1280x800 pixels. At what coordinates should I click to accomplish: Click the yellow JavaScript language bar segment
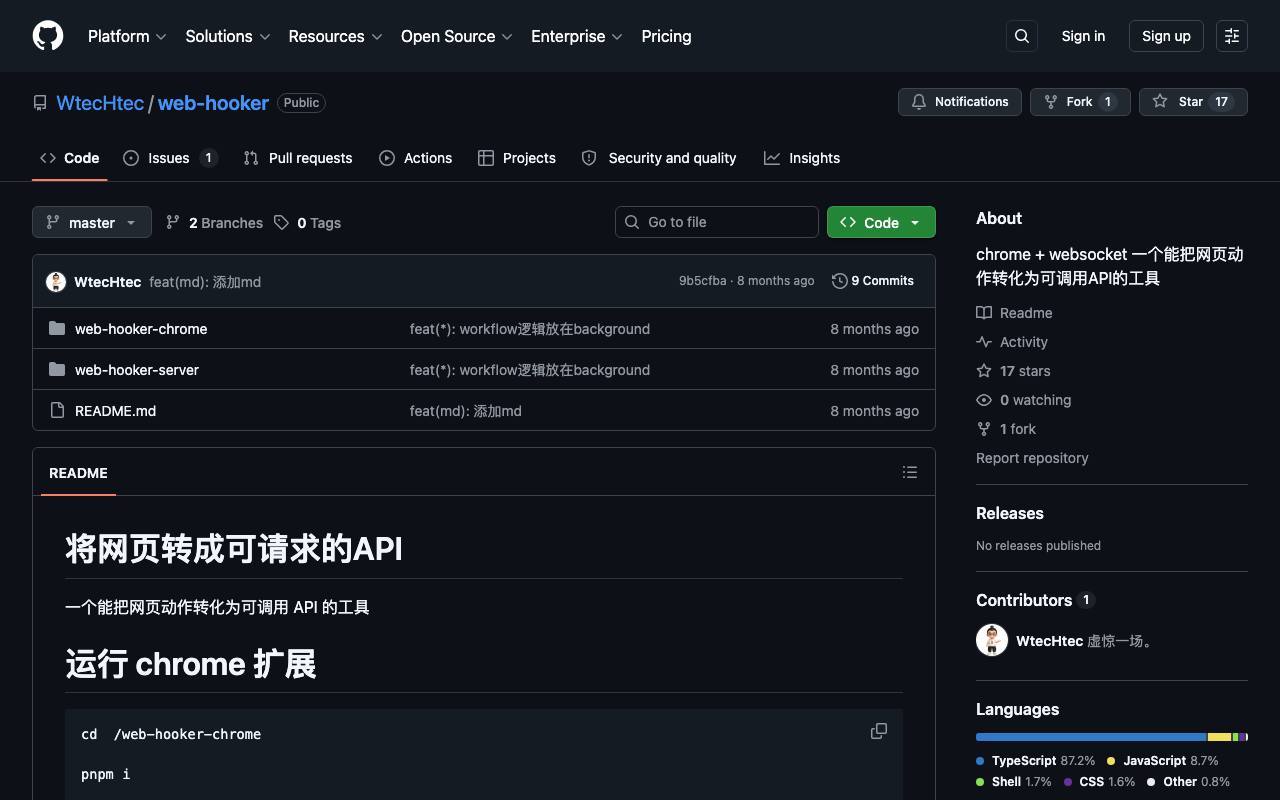(x=1220, y=737)
